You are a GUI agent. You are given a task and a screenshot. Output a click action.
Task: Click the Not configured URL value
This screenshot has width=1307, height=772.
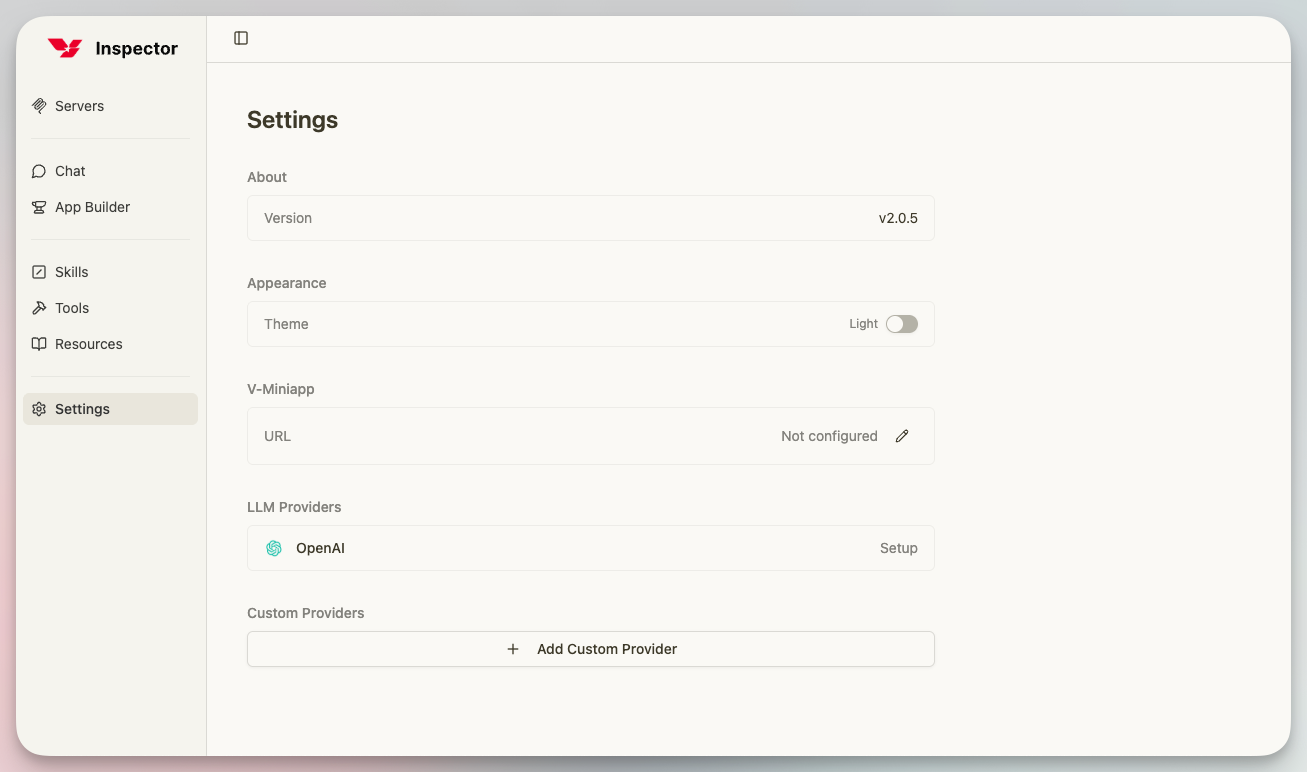[829, 436]
